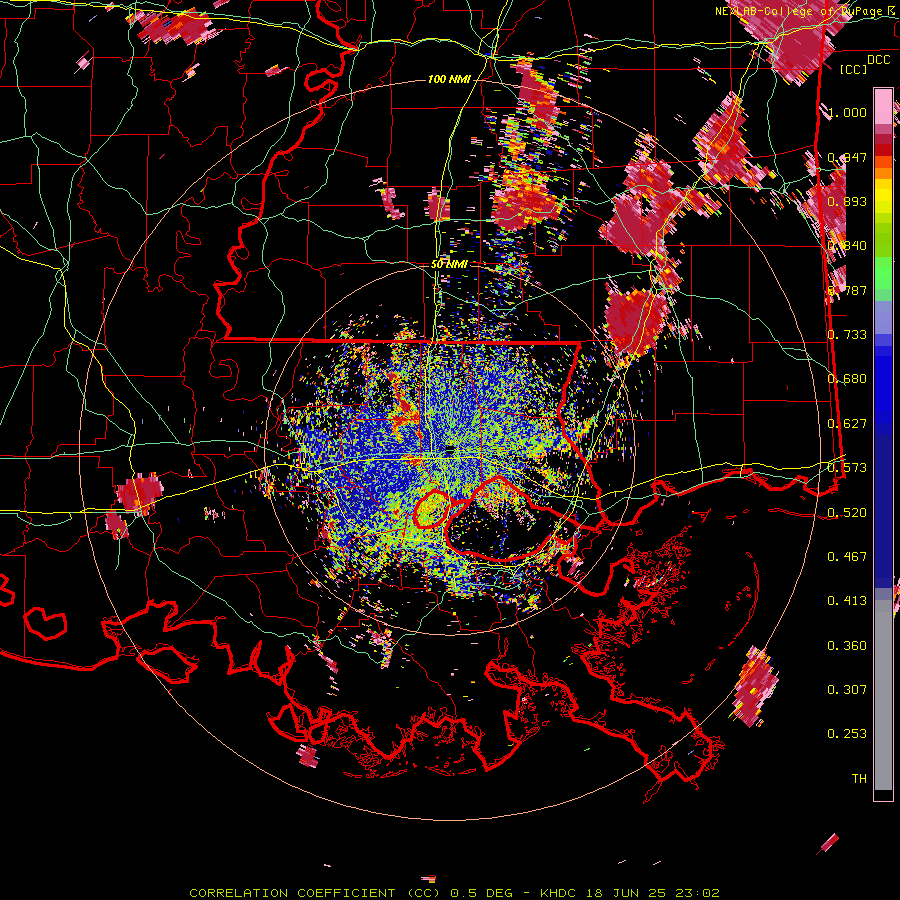900x900 pixels.
Task: Click the 0.467 scale value
Action: click(847, 557)
